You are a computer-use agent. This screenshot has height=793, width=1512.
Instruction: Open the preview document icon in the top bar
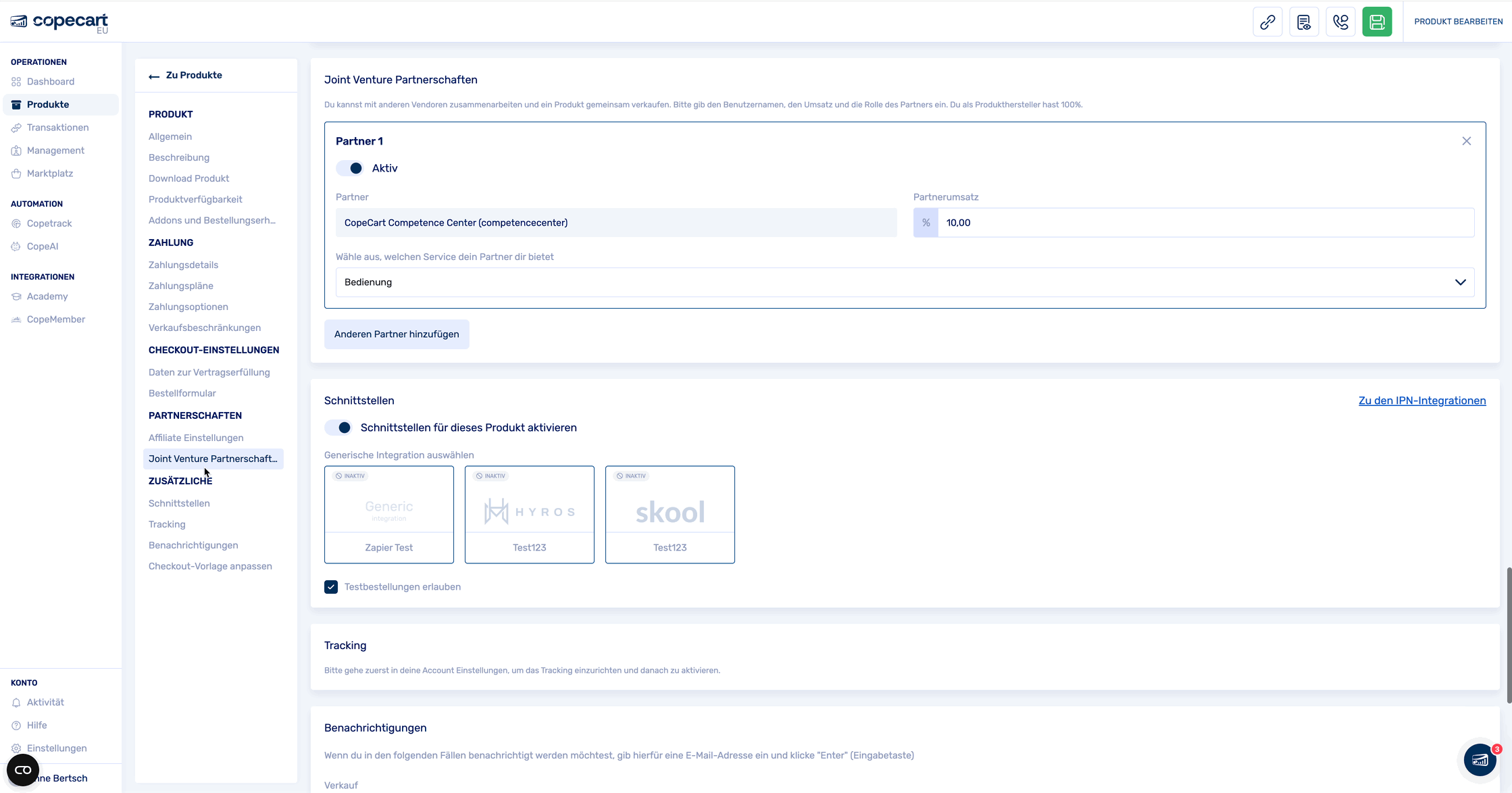(1304, 22)
